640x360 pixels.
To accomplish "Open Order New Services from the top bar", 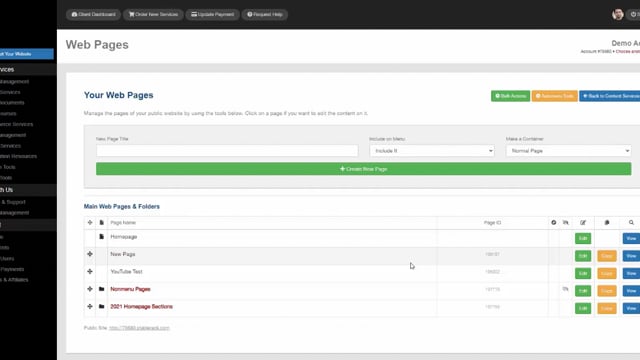I will 153,14.
